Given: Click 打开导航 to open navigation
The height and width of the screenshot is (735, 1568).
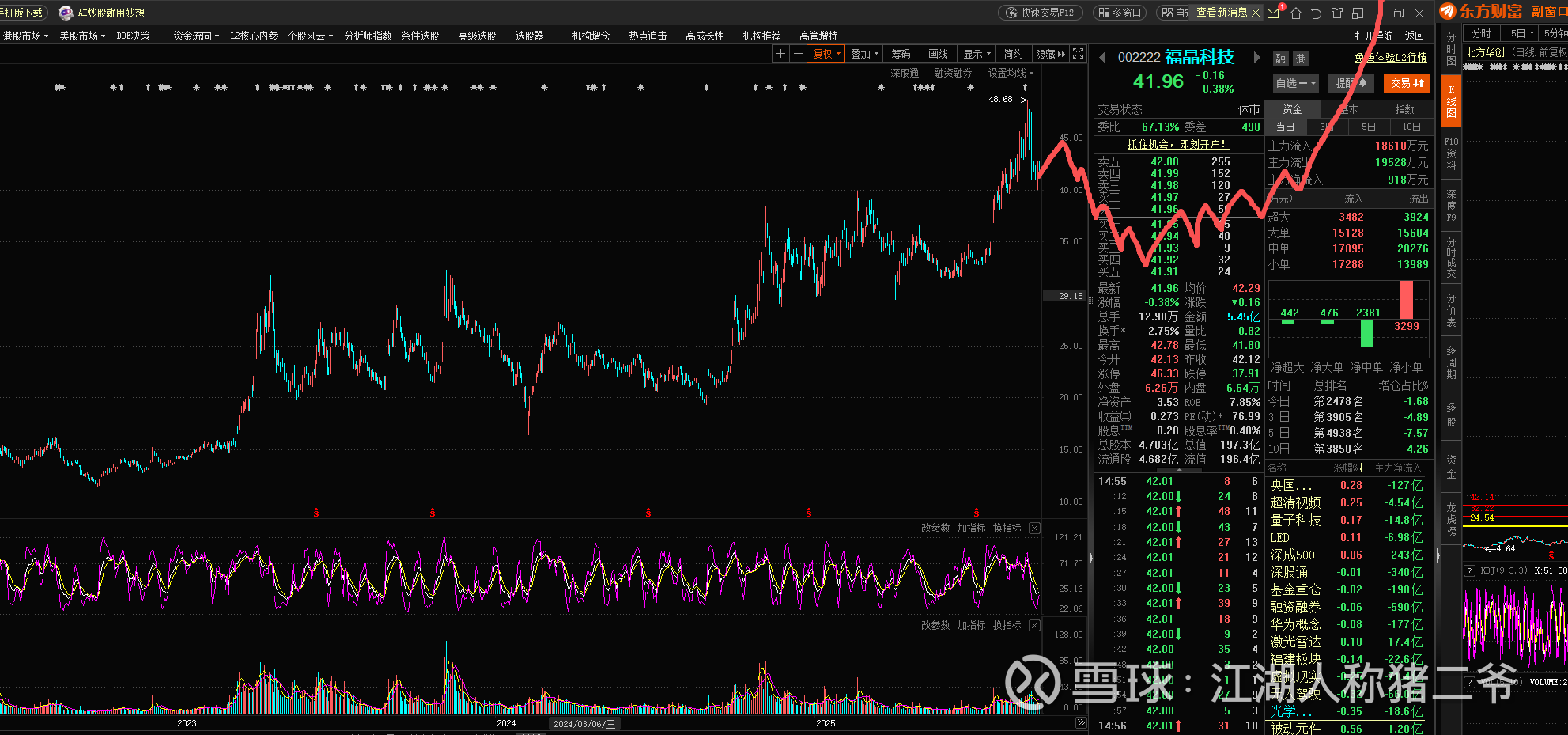Looking at the screenshot, I should [x=1374, y=36].
